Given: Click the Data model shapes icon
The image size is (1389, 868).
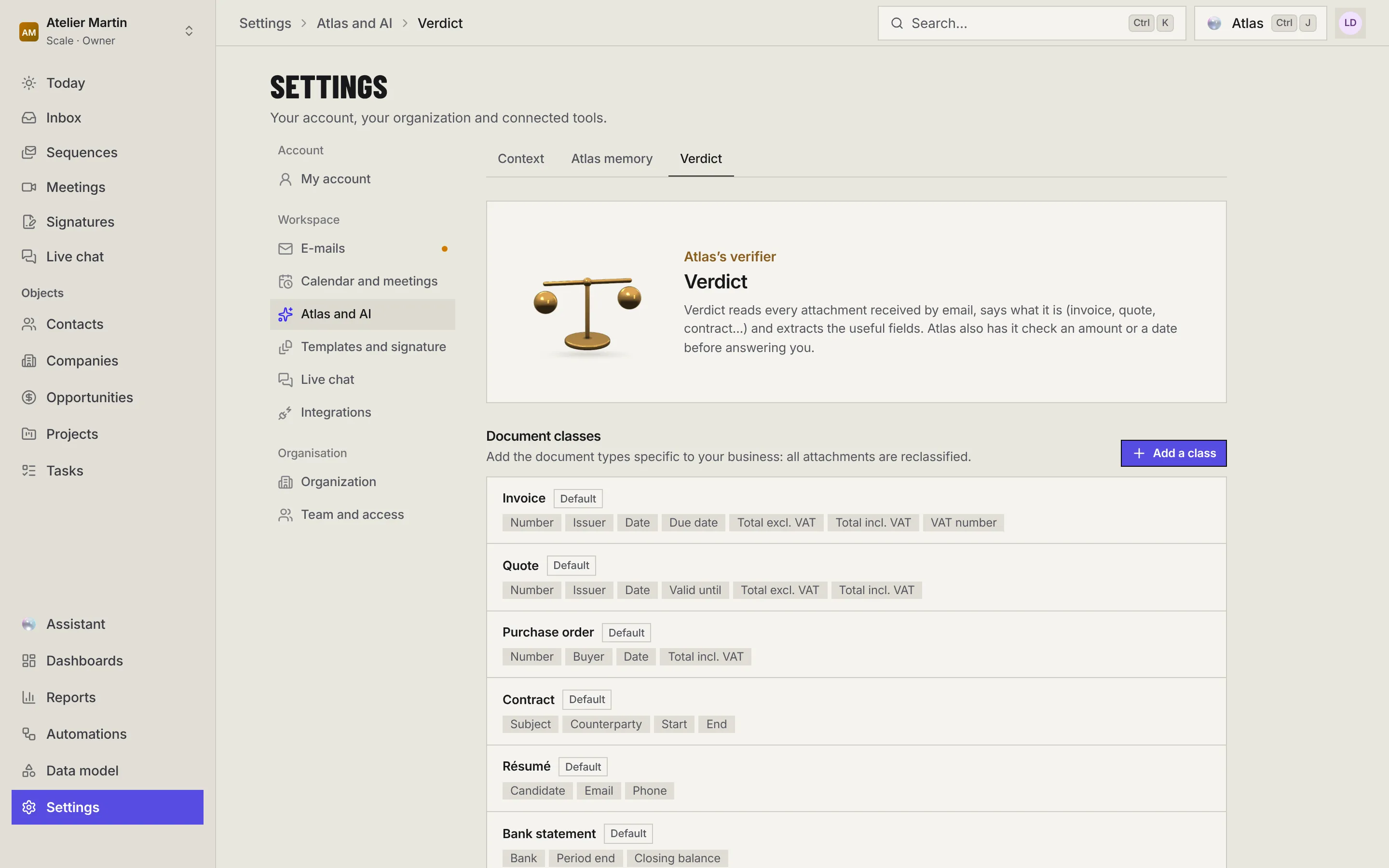Looking at the screenshot, I should tap(29, 771).
